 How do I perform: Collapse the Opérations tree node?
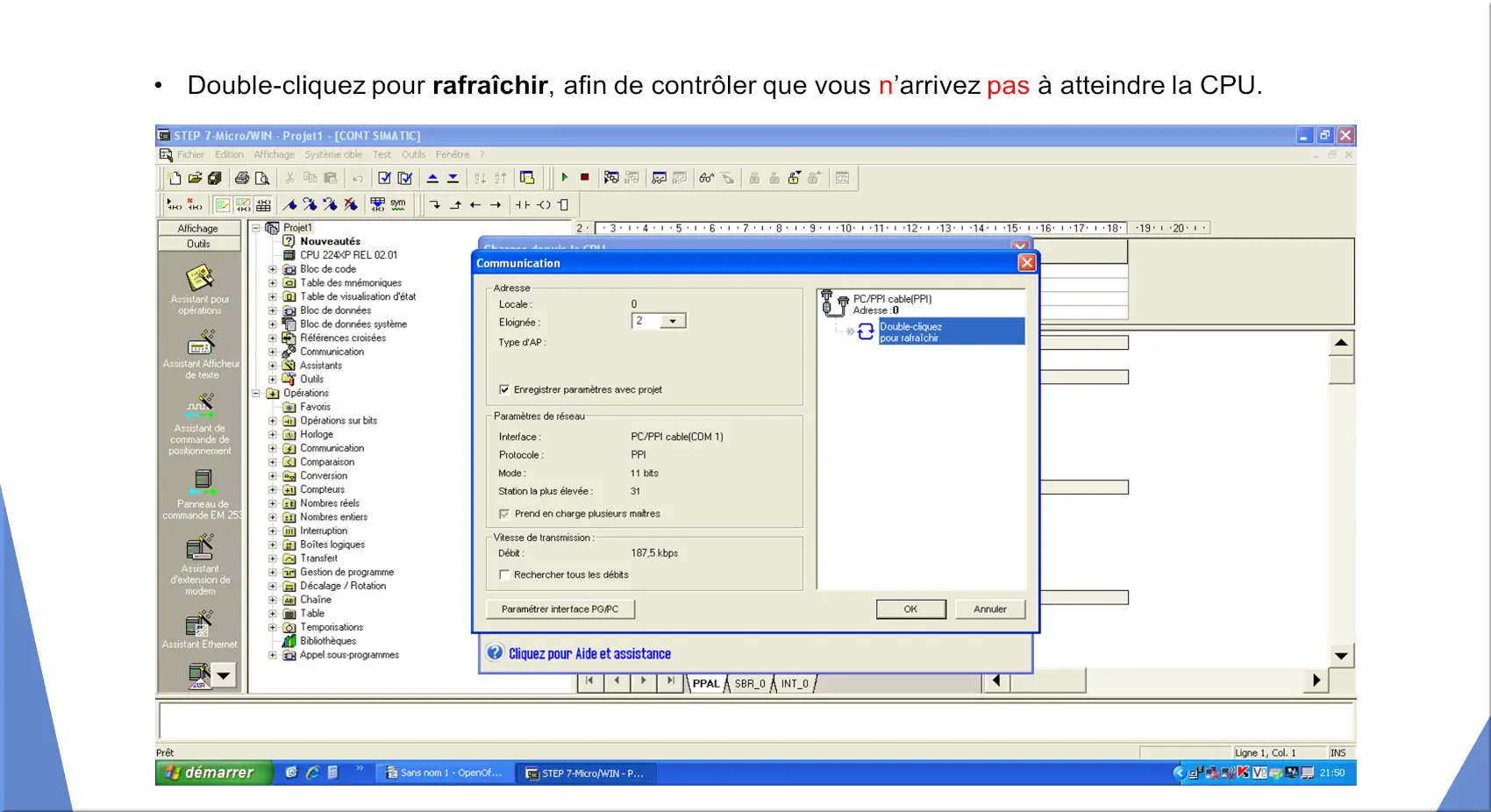coord(256,393)
